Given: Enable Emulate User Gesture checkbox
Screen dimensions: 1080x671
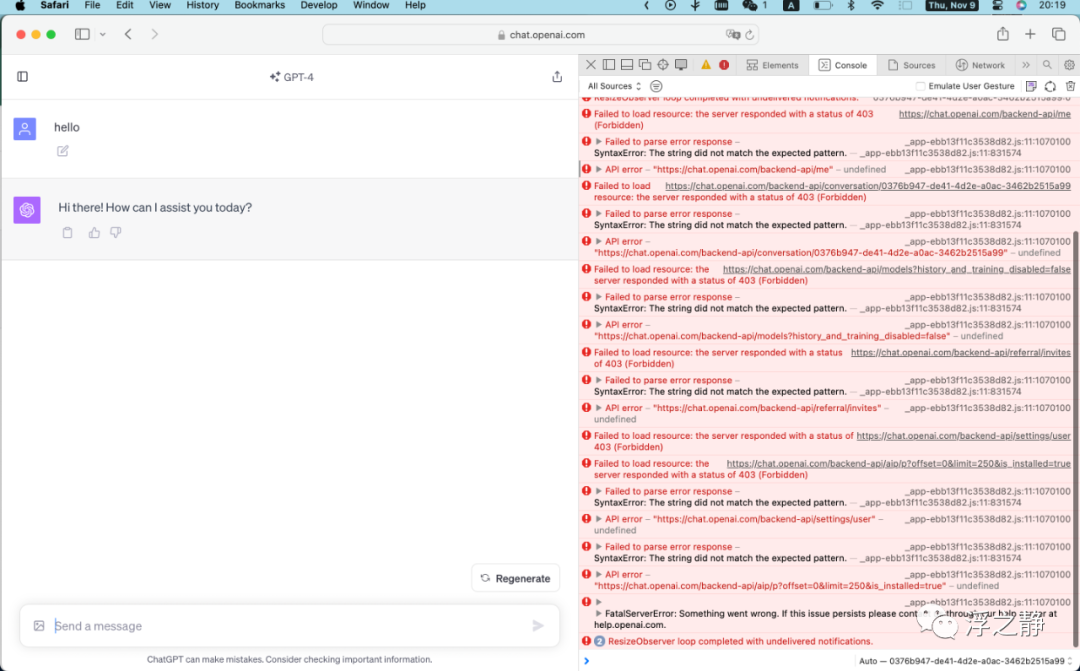Looking at the screenshot, I should (x=920, y=86).
